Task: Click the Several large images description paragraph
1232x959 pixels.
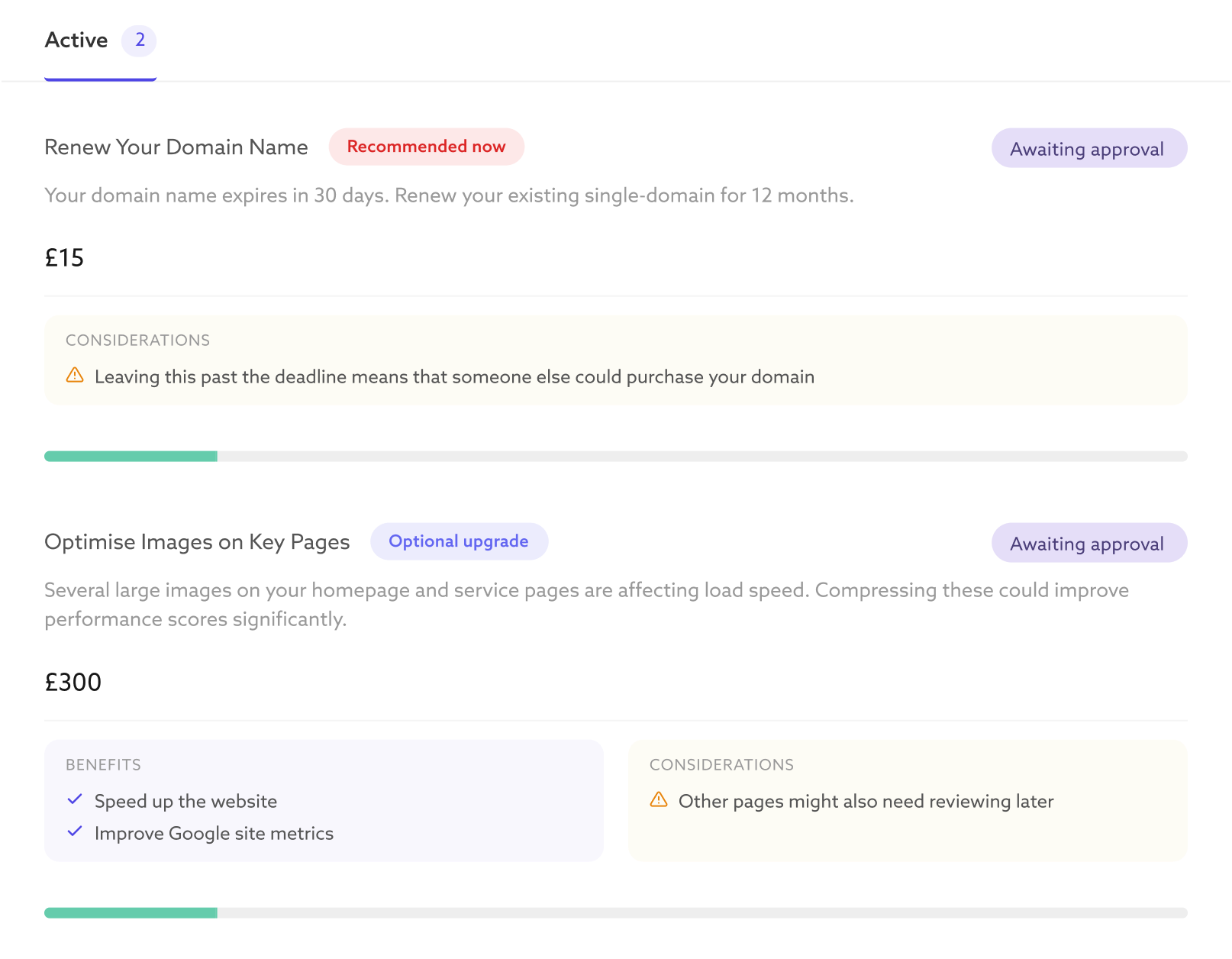Action: coord(586,604)
